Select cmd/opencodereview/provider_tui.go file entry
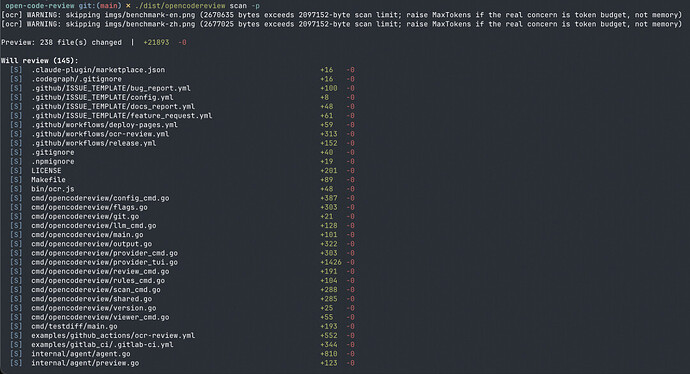The height and width of the screenshot is (374, 690). [104, 262]
